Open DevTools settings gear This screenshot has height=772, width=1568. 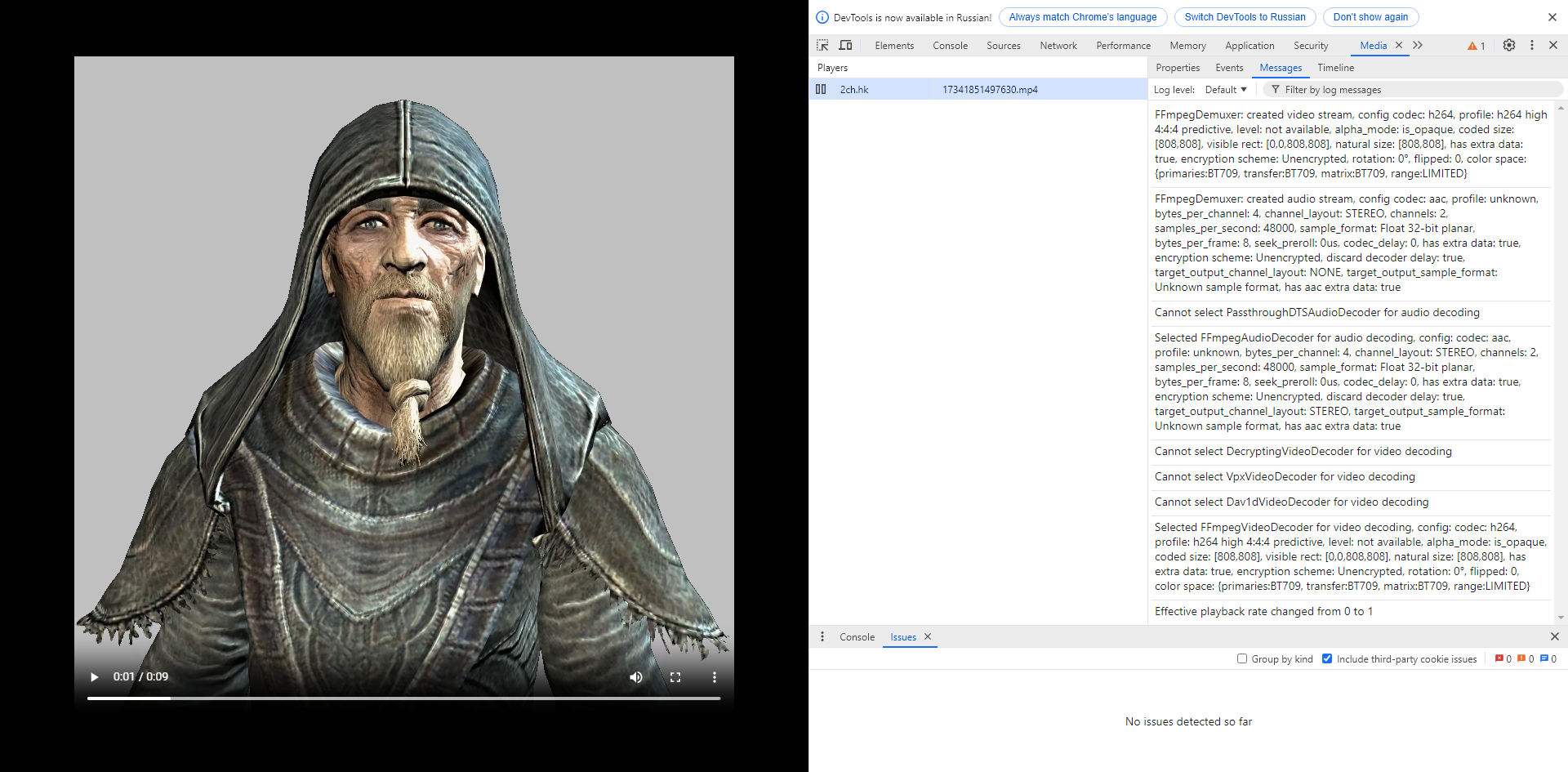[x=1509, y=46]
